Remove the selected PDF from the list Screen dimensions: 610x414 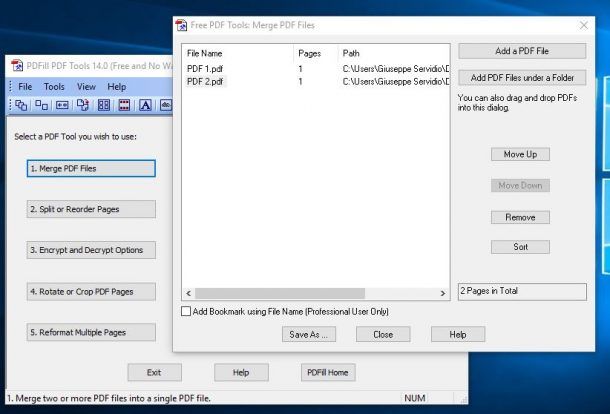coord(520,217)
